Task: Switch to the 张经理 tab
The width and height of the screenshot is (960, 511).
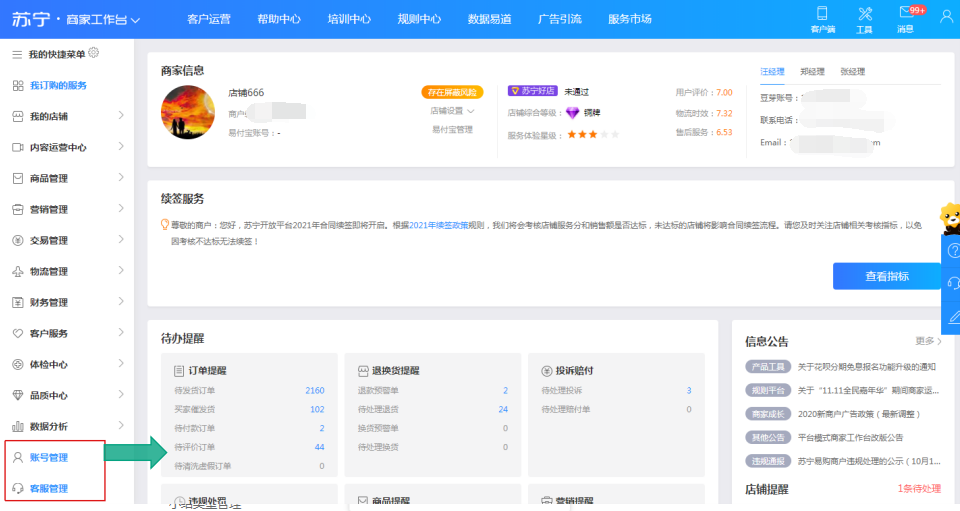Action: click(x=852, y=72)
